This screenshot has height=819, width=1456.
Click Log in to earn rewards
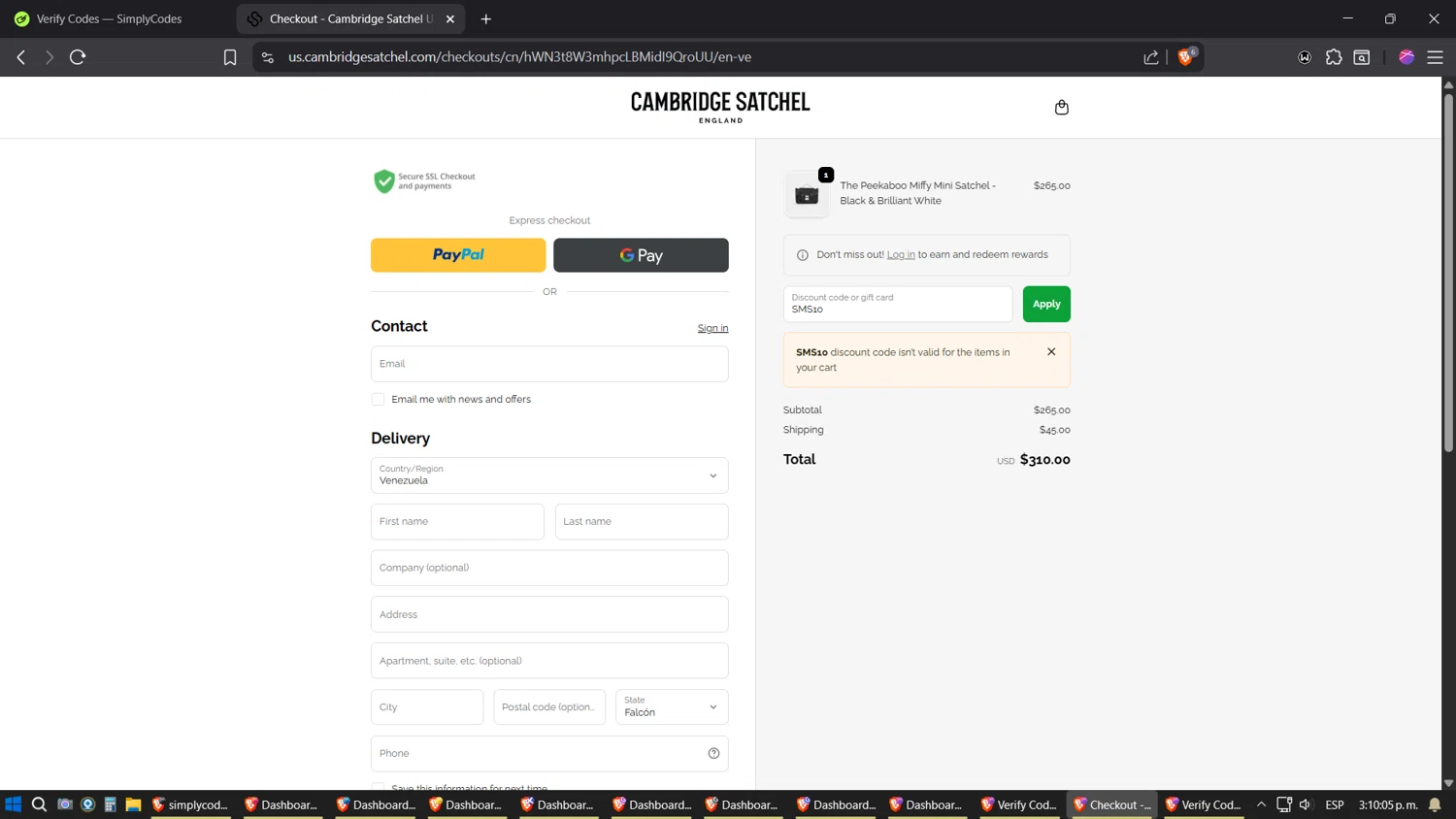(901, 255)
